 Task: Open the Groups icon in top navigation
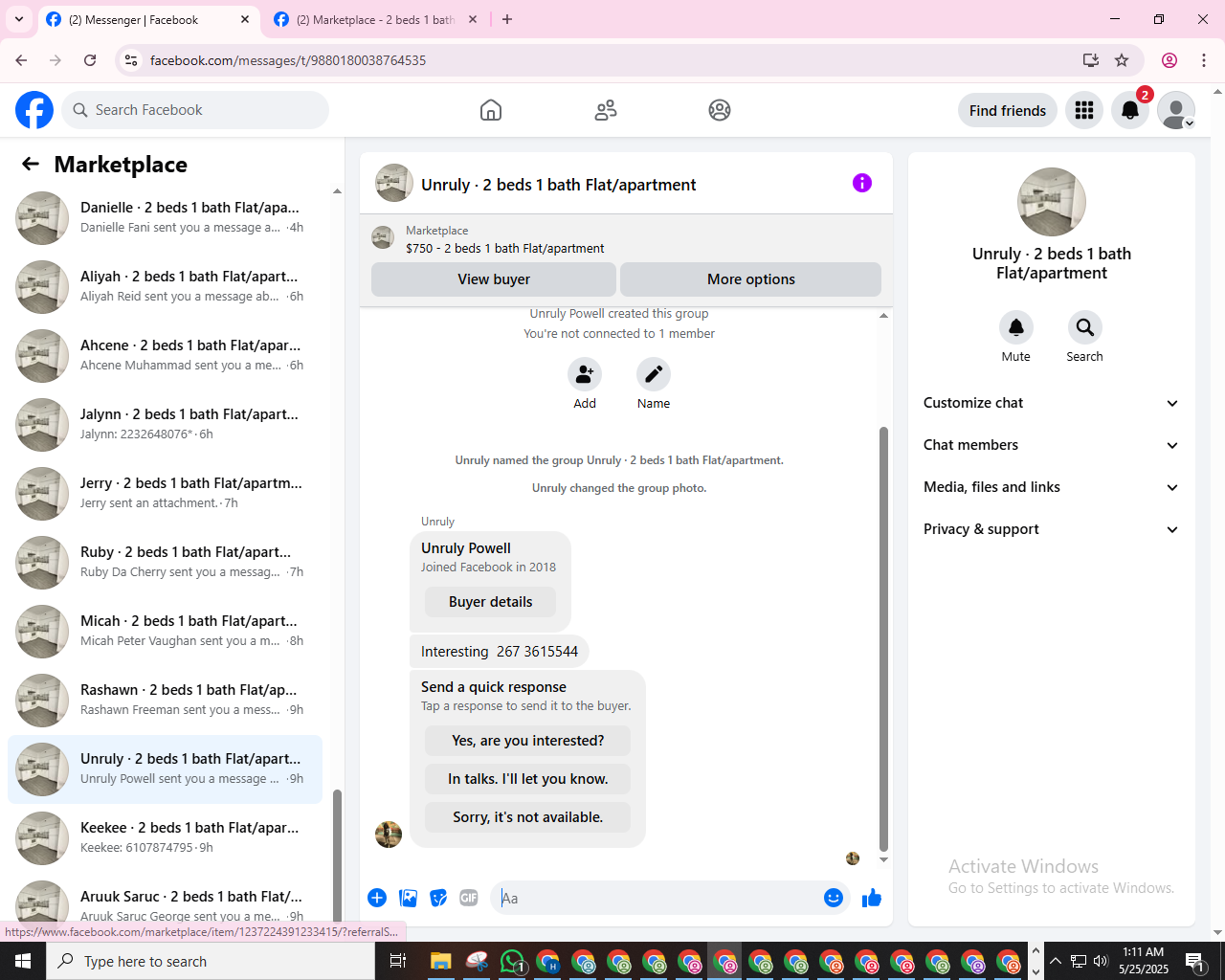tap(720, 110)
